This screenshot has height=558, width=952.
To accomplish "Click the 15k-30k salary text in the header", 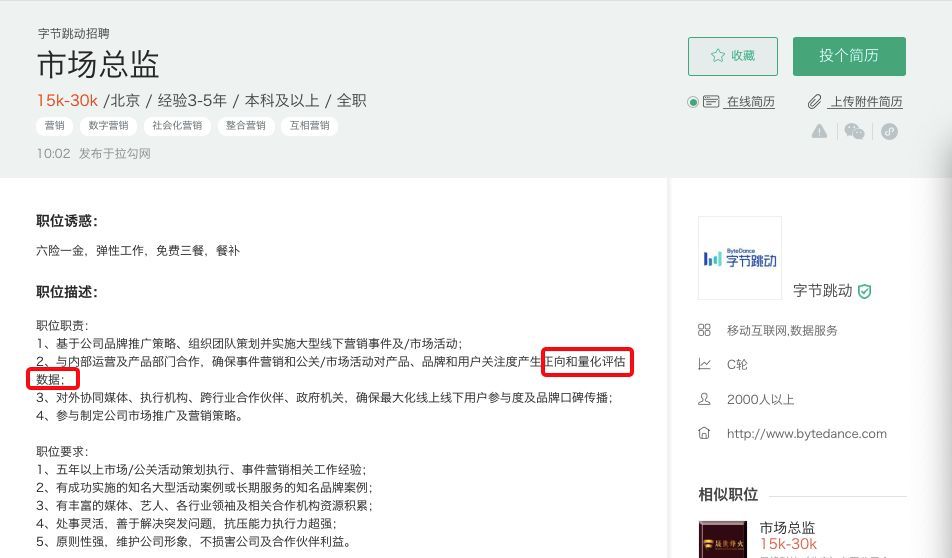I will [67, 100].
